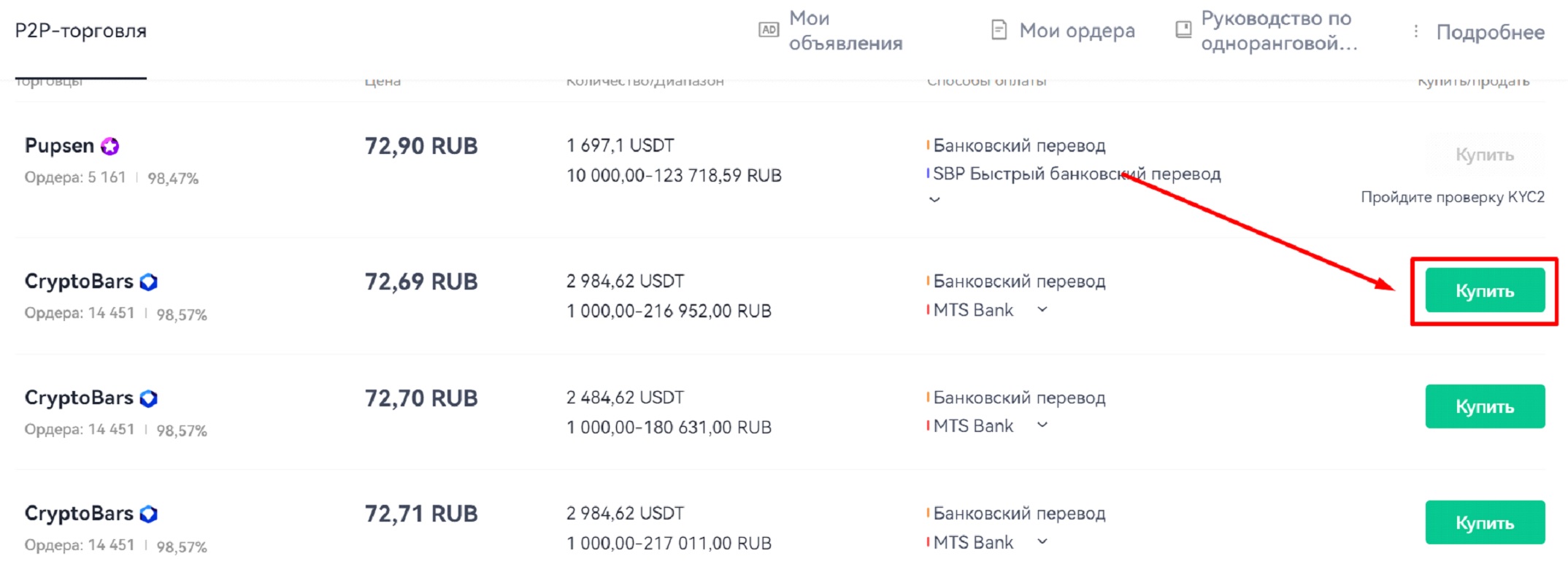Viewport: 1568px width, 580px height.
Task: Open the CryptoBars merchant profile
Action: coord(80,281)
